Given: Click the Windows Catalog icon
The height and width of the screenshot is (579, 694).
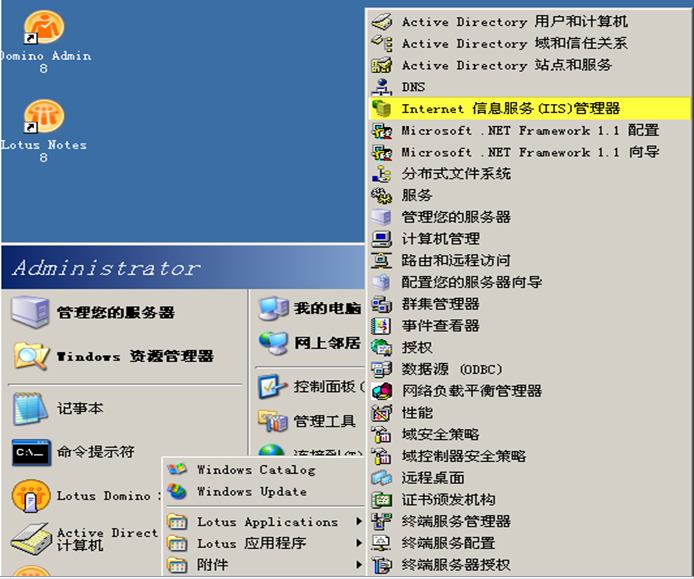Looking at the screenshot, I should tap(177, 469).
